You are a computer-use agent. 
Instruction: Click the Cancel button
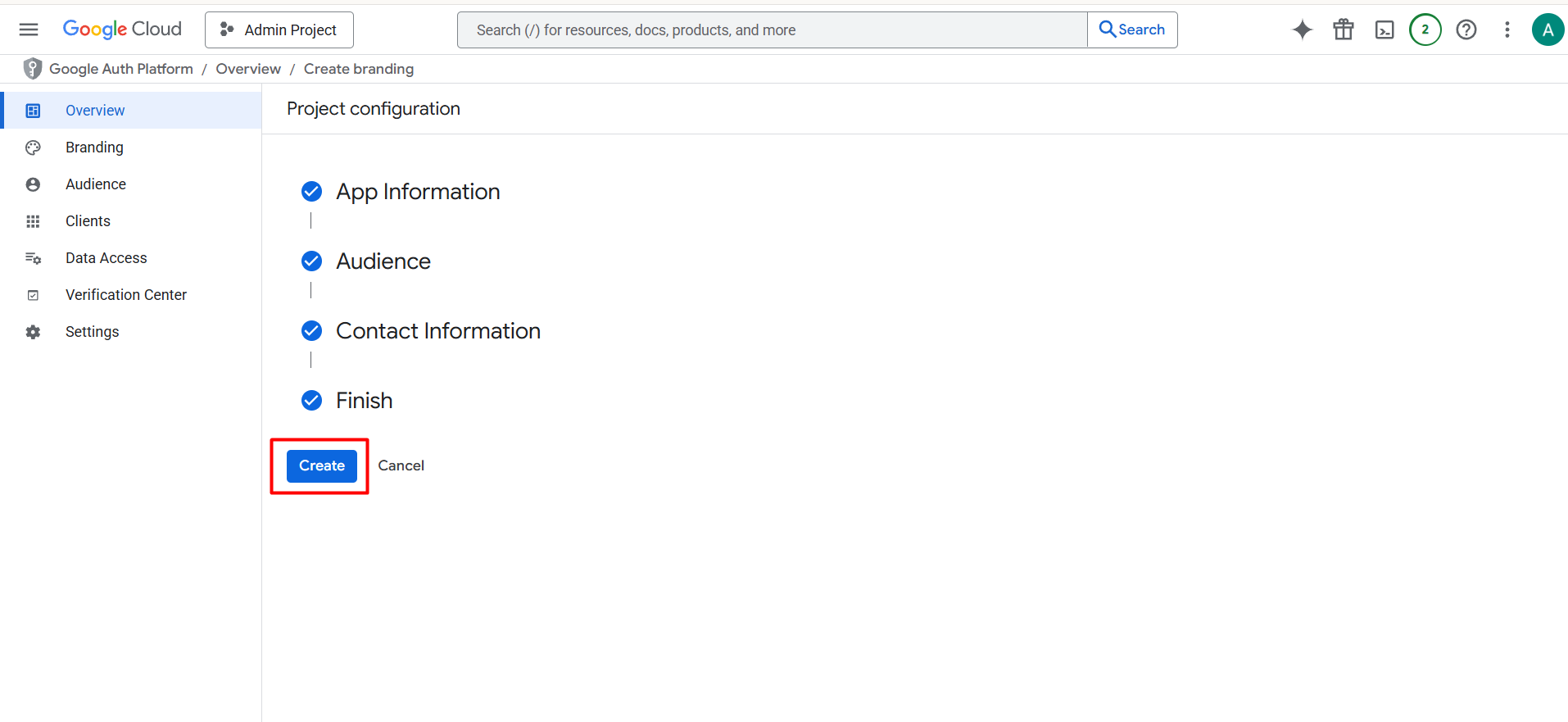click(401, 465)
